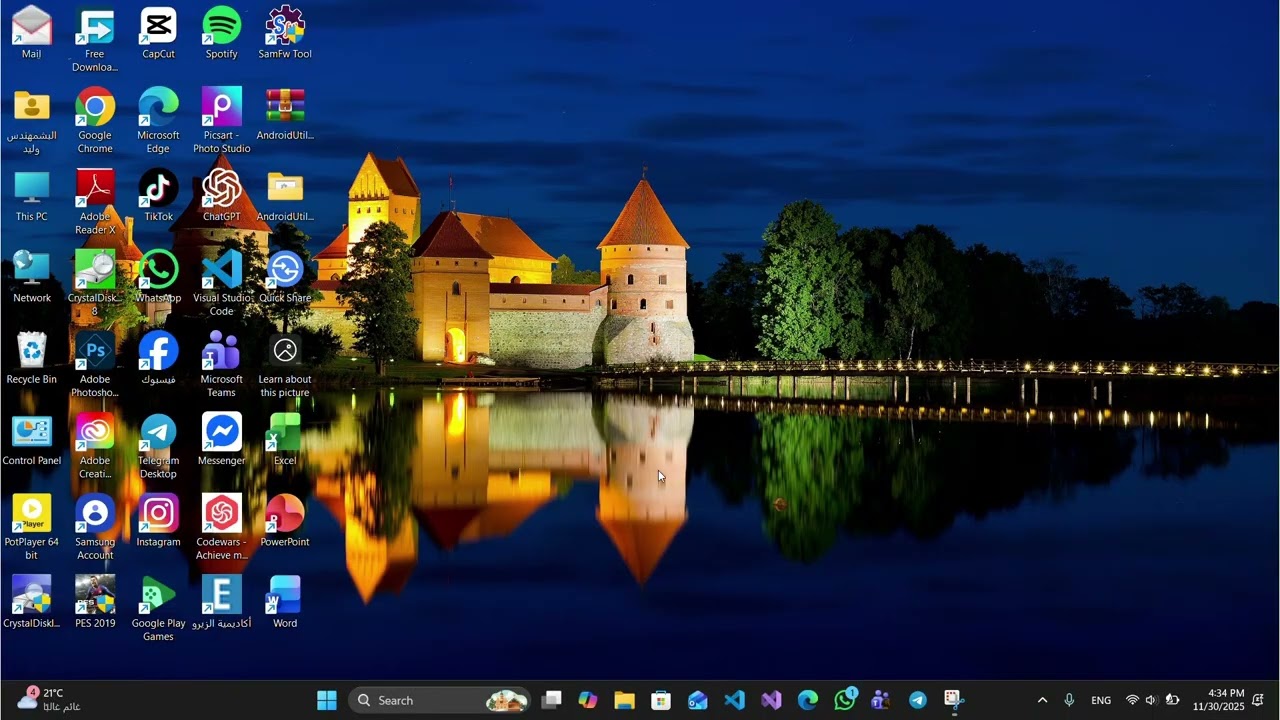Image resolution: width=1280 pixels, height=720 pixels.
Task: Open the Windows Start menu
Action: 327,700
